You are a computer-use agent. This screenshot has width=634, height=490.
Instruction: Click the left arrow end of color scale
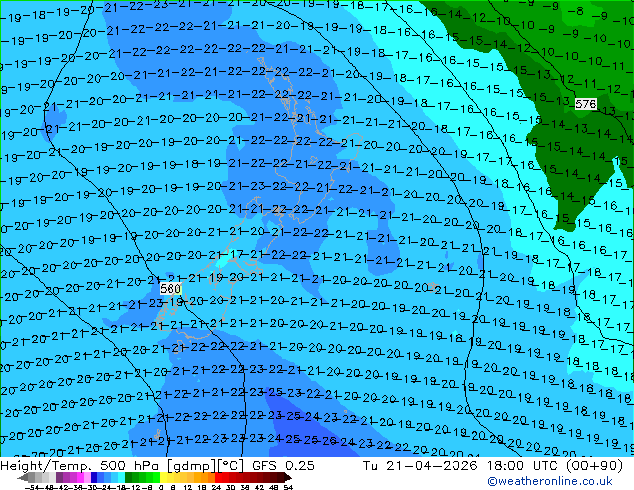click(23, 477)
